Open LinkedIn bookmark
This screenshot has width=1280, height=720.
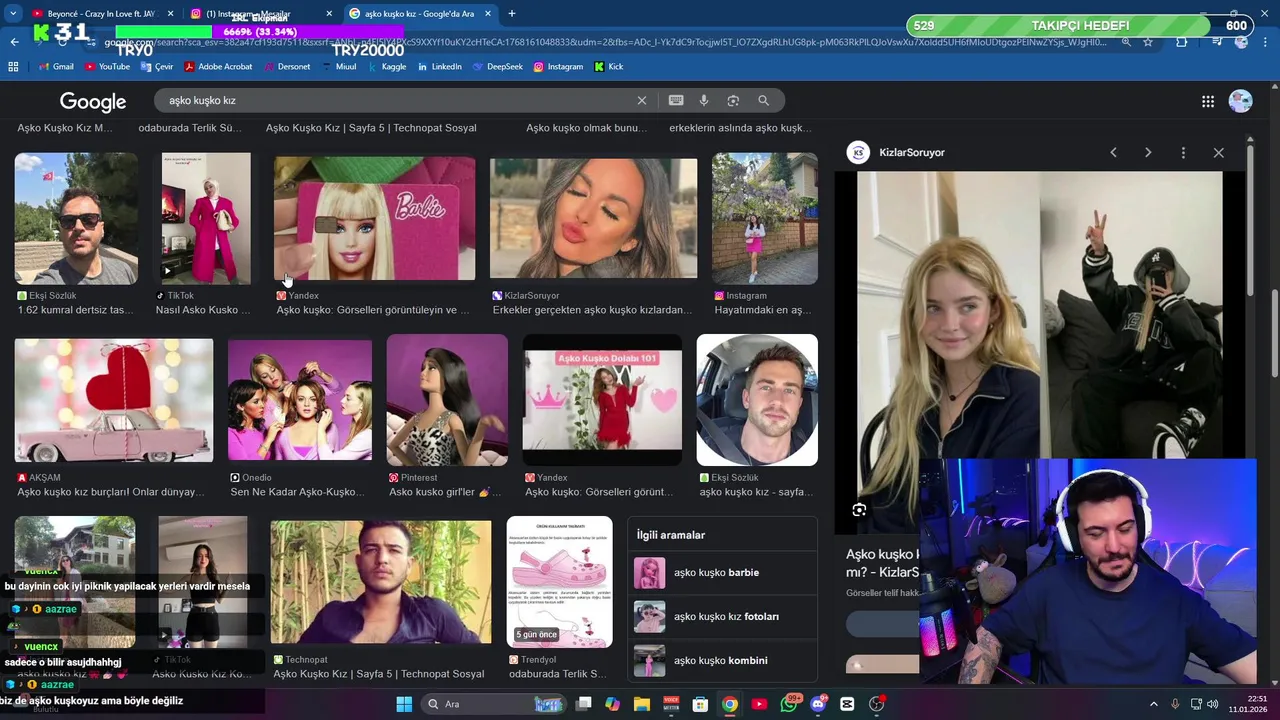[x=439, y=66]
